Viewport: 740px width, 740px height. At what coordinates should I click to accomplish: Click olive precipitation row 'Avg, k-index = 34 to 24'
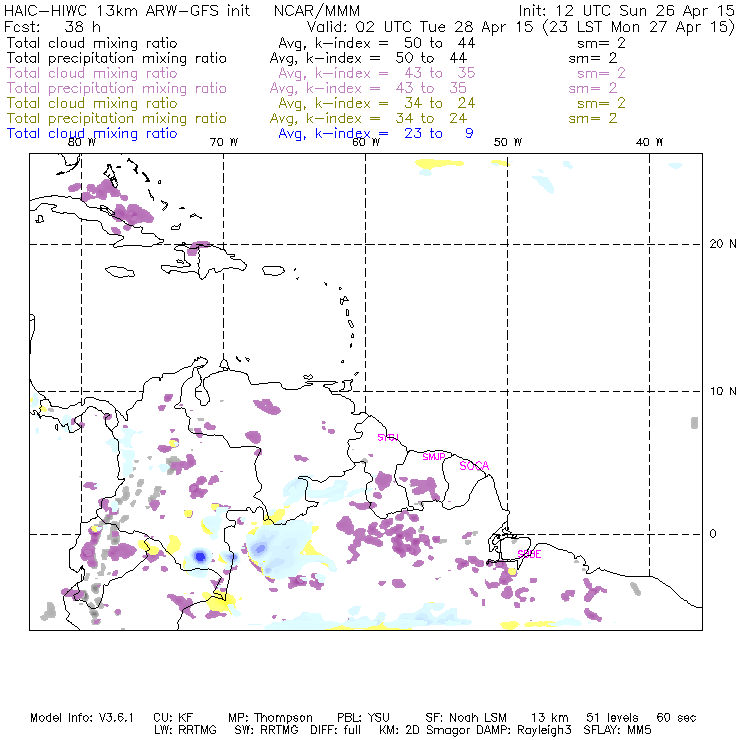pos(368,119)
